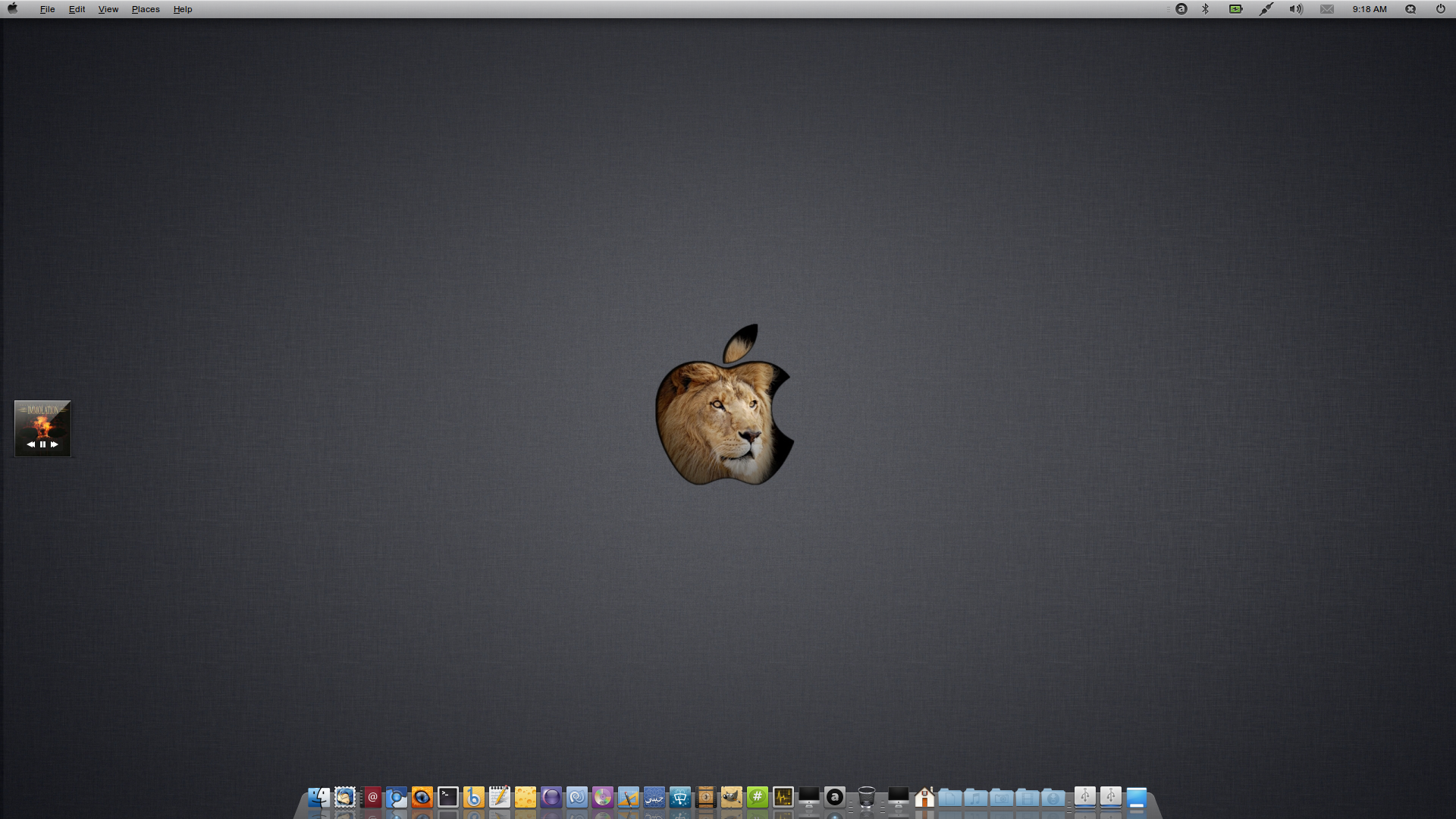Open the File menu
This screenshot has width=1456, height=819.
coord(47,9)
